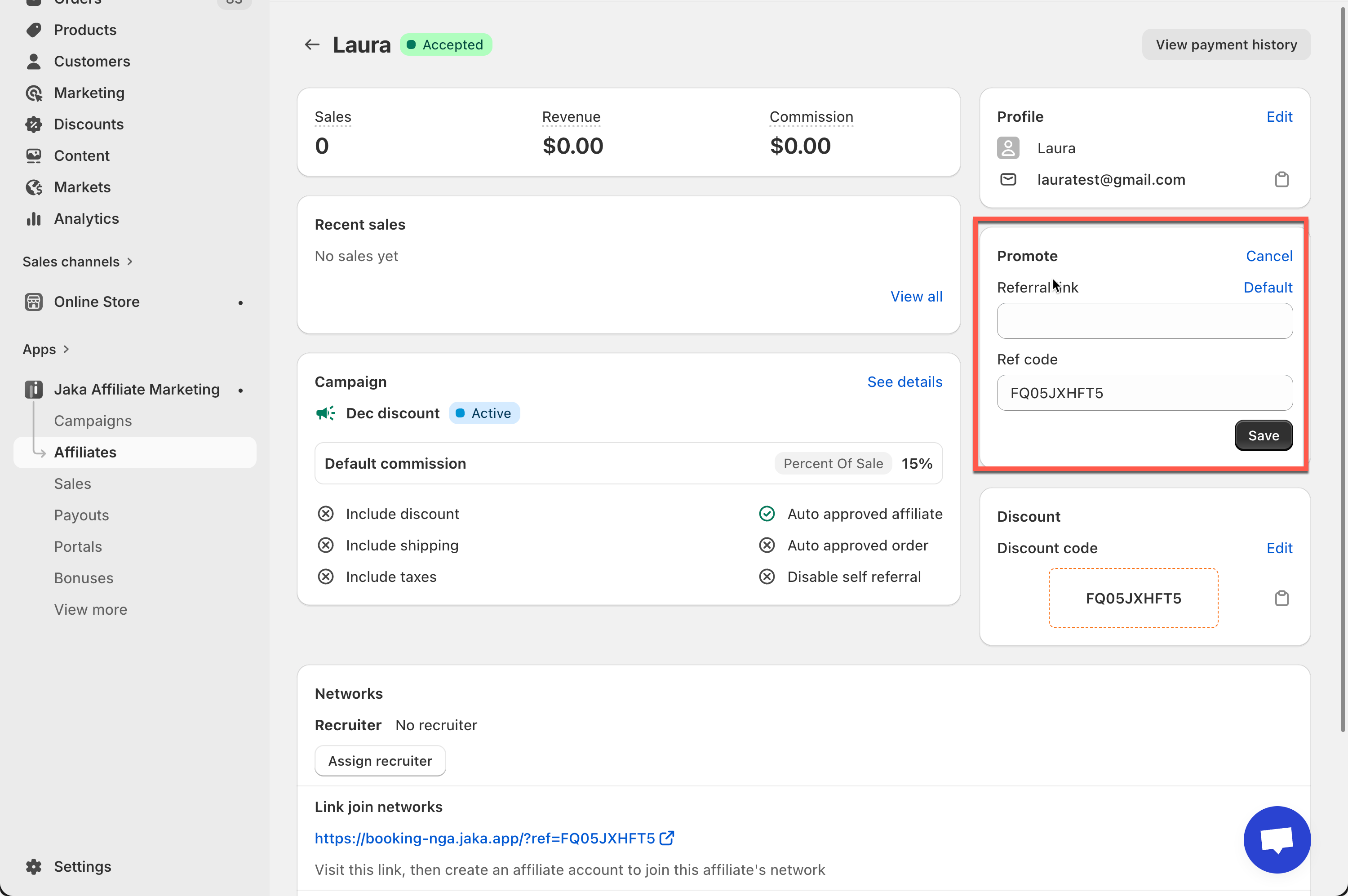
Task: Click the Products tag icon
Action: pos(34,30)
